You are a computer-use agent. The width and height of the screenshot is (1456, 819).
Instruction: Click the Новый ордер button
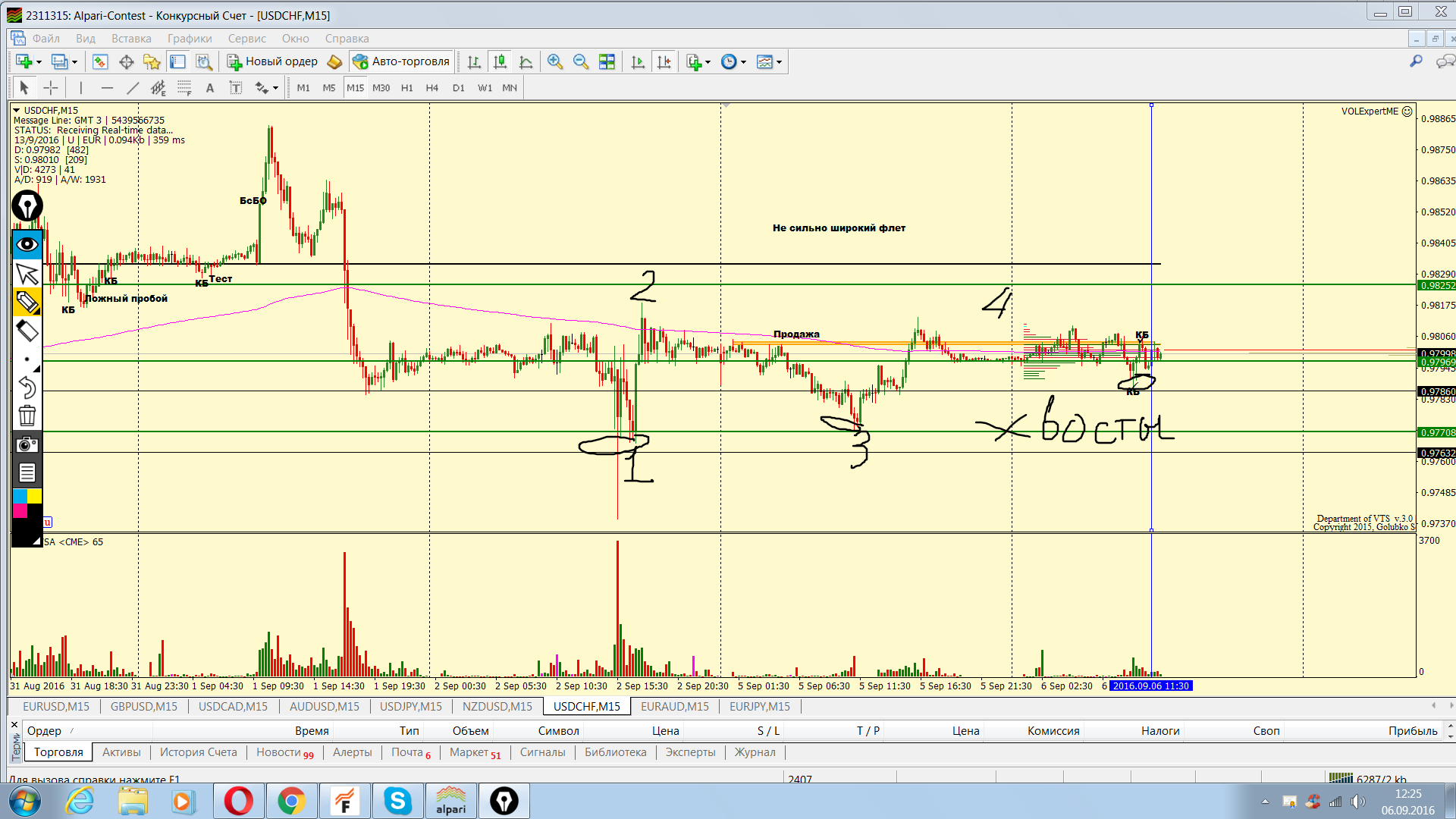tap(272, 62)
